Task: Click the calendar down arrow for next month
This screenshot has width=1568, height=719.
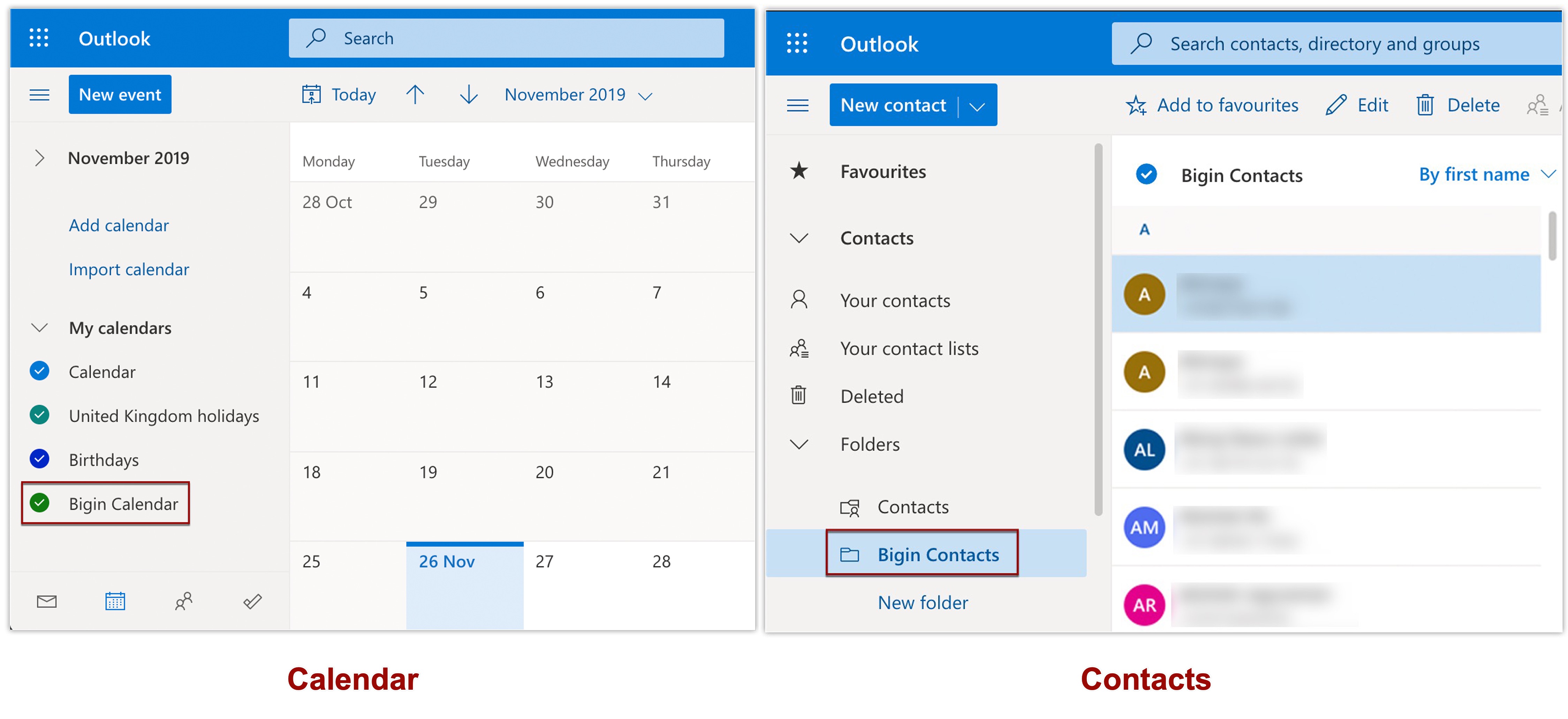Action: [x=468, y=95]
